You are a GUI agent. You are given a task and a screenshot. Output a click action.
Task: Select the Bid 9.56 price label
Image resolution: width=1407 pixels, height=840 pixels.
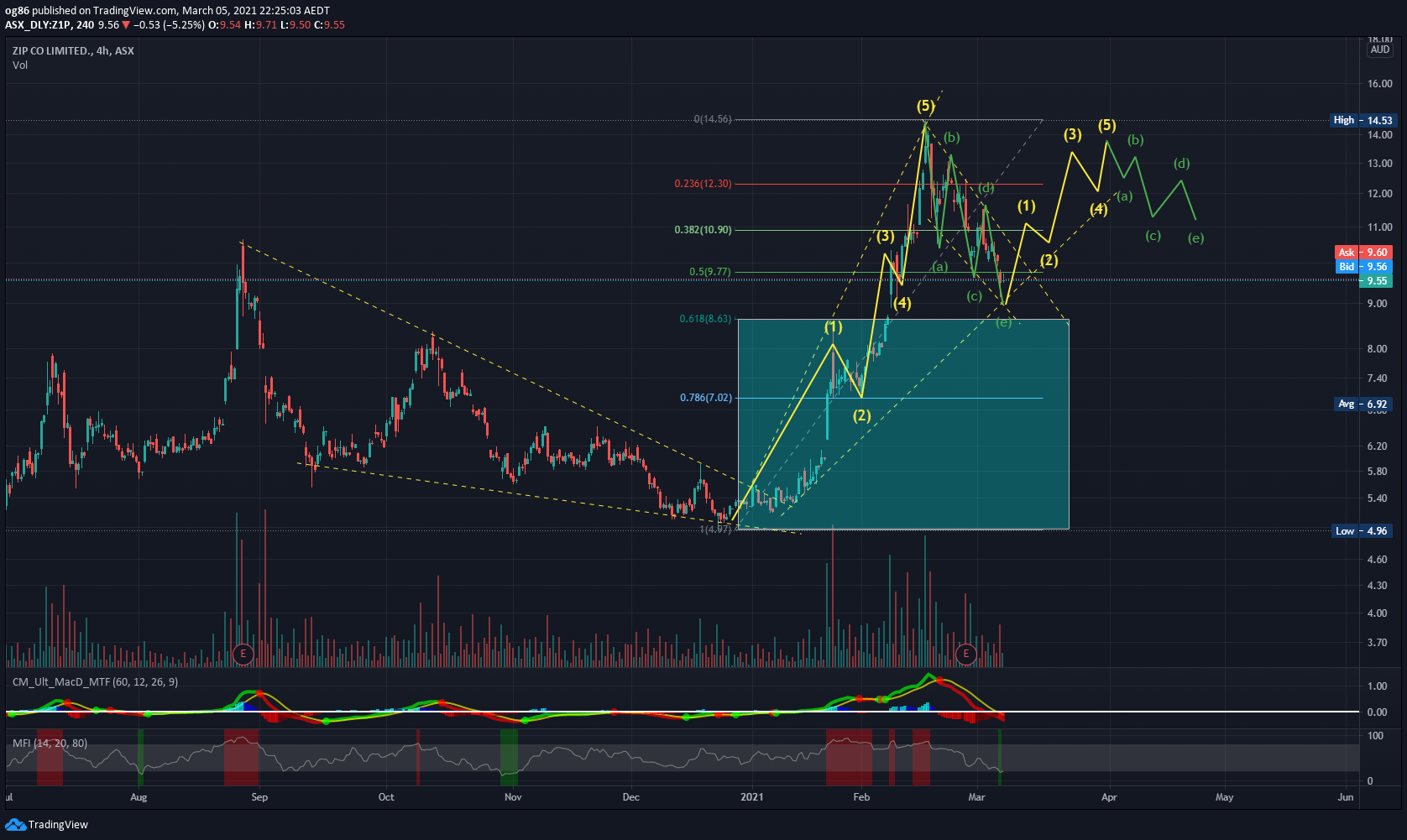pyautogui.click(x=1364, y=266)
